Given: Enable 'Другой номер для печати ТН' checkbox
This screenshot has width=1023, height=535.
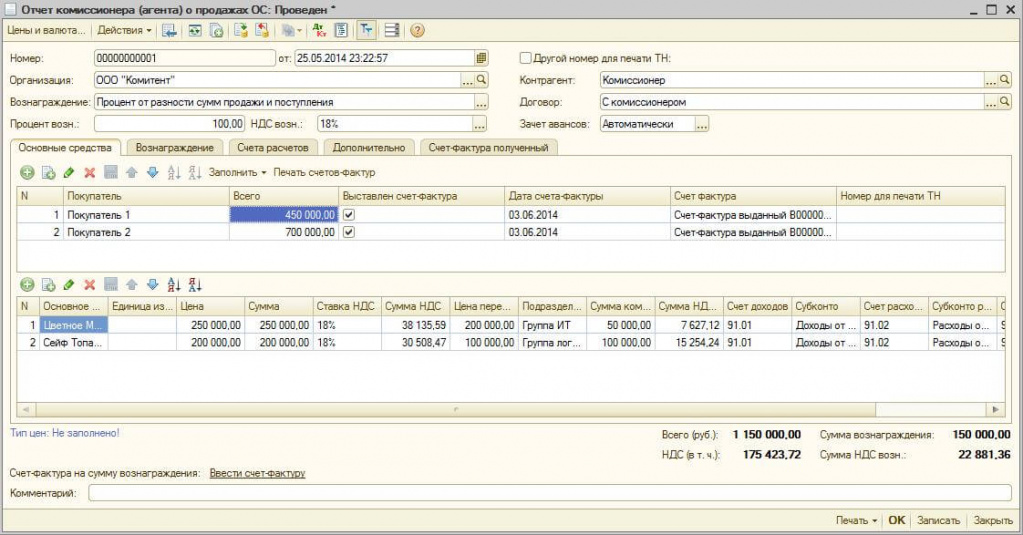Looking at the screenshot, I should (526, 58).
